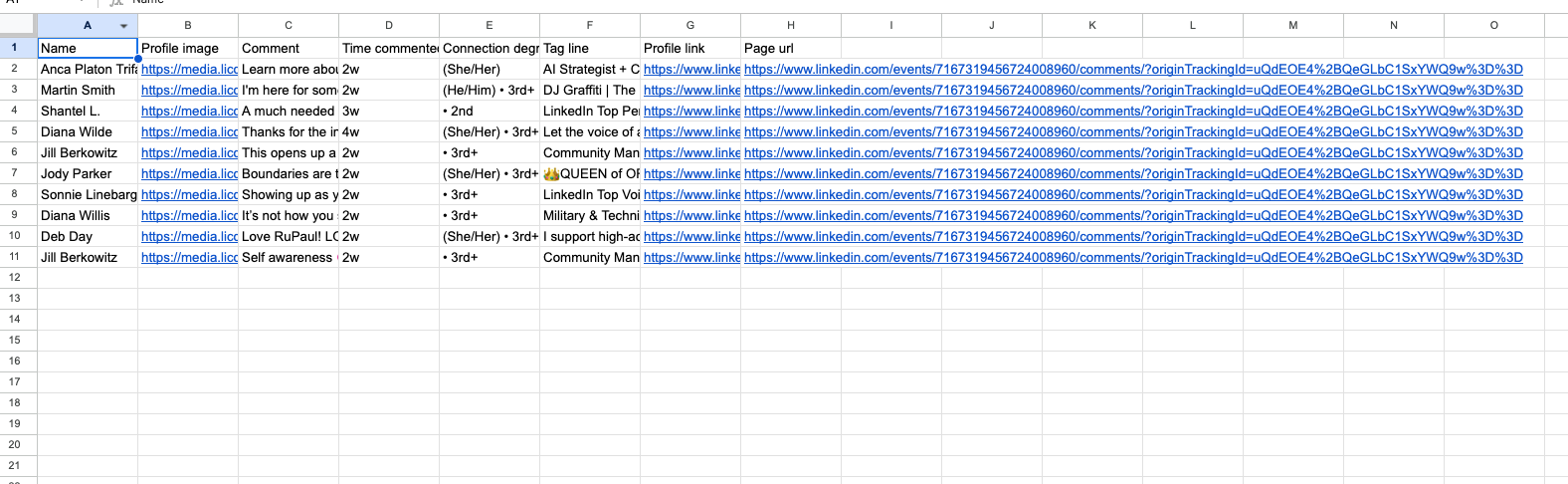Screen dimensions: 1568x484
Task: Select the Martin Smith name cell
Action: [x=88, y=90]
